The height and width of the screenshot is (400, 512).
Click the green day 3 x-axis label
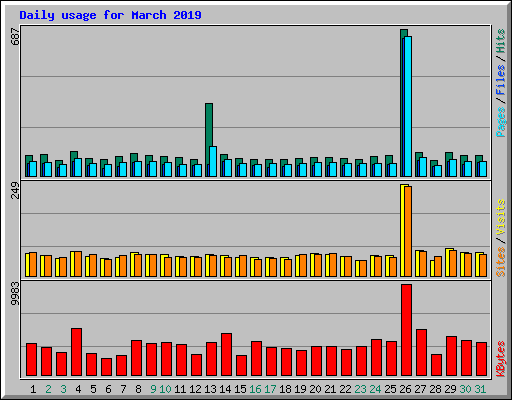click(63, 389)
